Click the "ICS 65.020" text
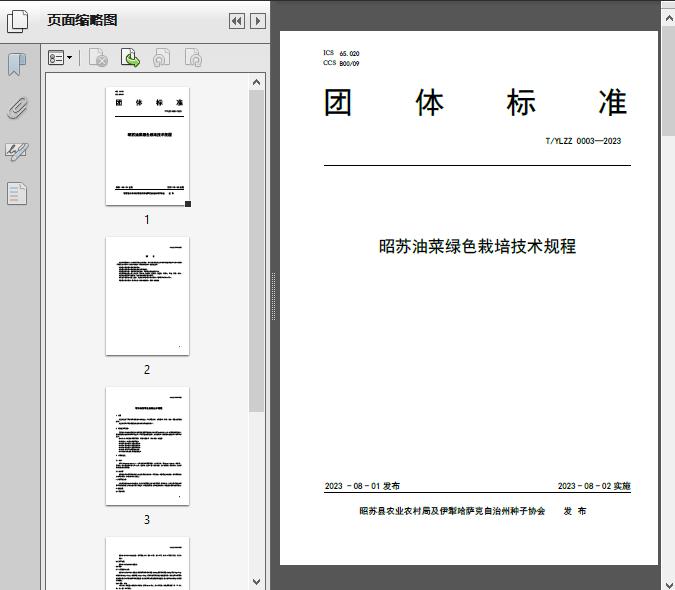The image size is (675, 590). 341,53
